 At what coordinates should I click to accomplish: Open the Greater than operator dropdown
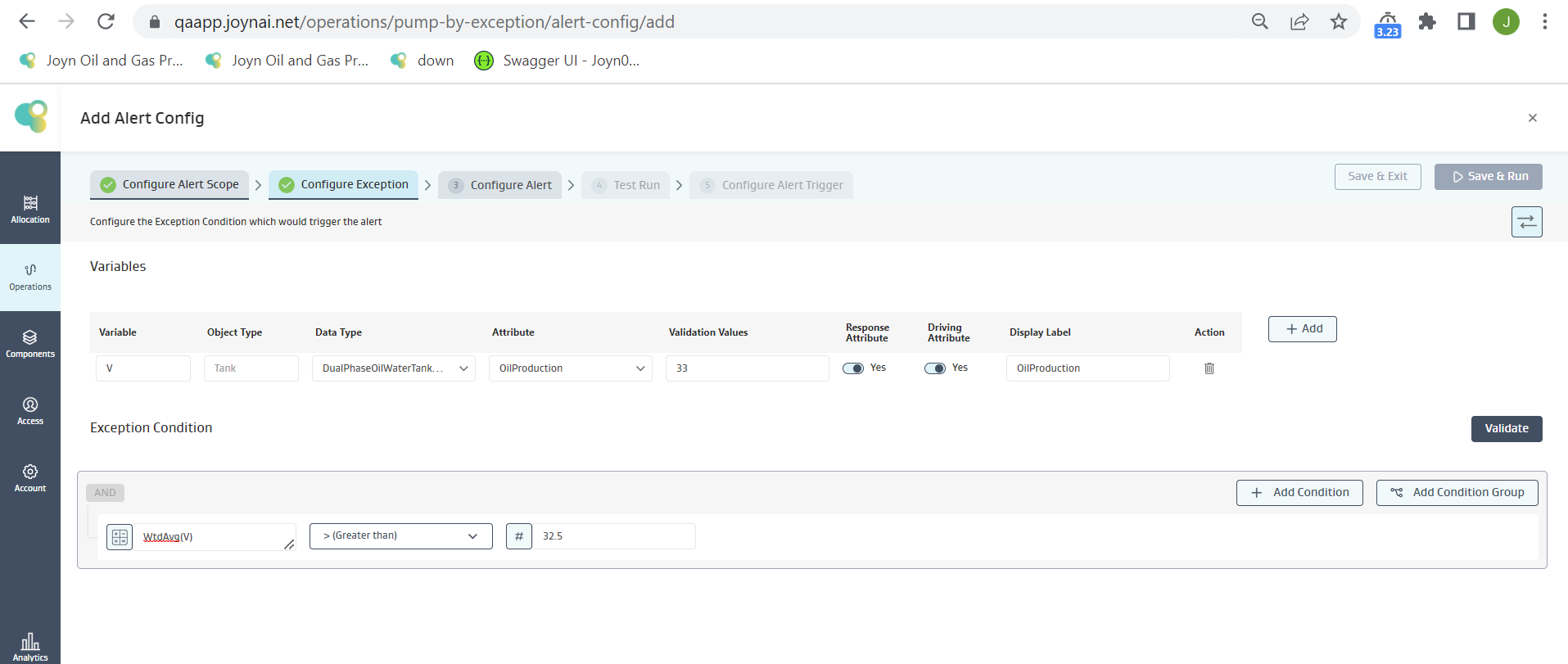(x=400, y=536)
